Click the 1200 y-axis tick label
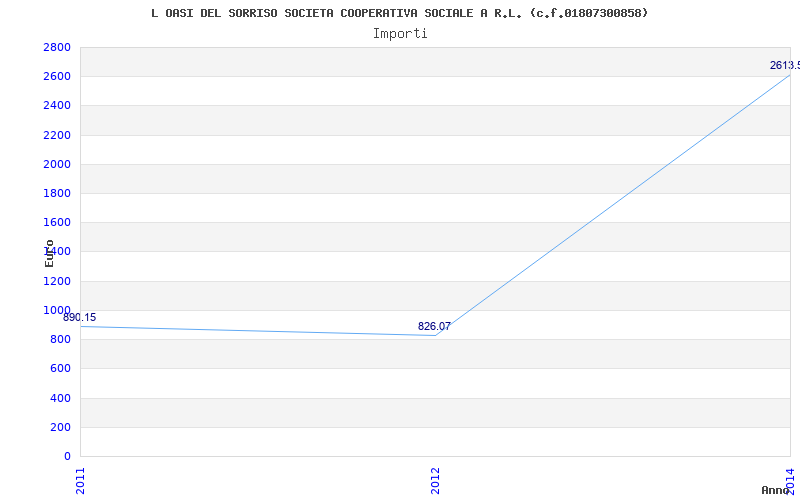Screen dimensions: 800x500 [x=57, y=281]
